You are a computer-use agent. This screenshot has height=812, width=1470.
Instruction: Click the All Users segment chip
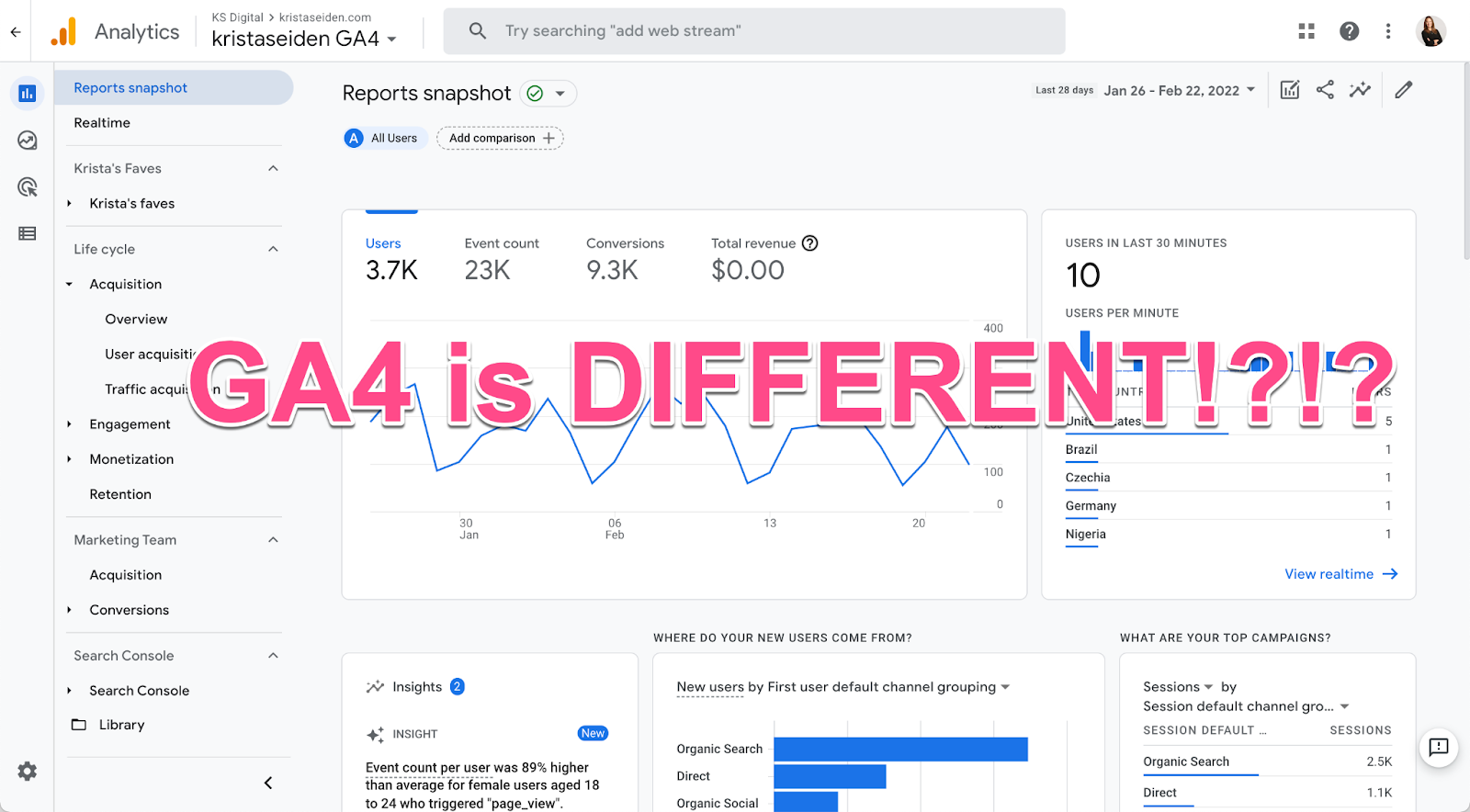384,138
